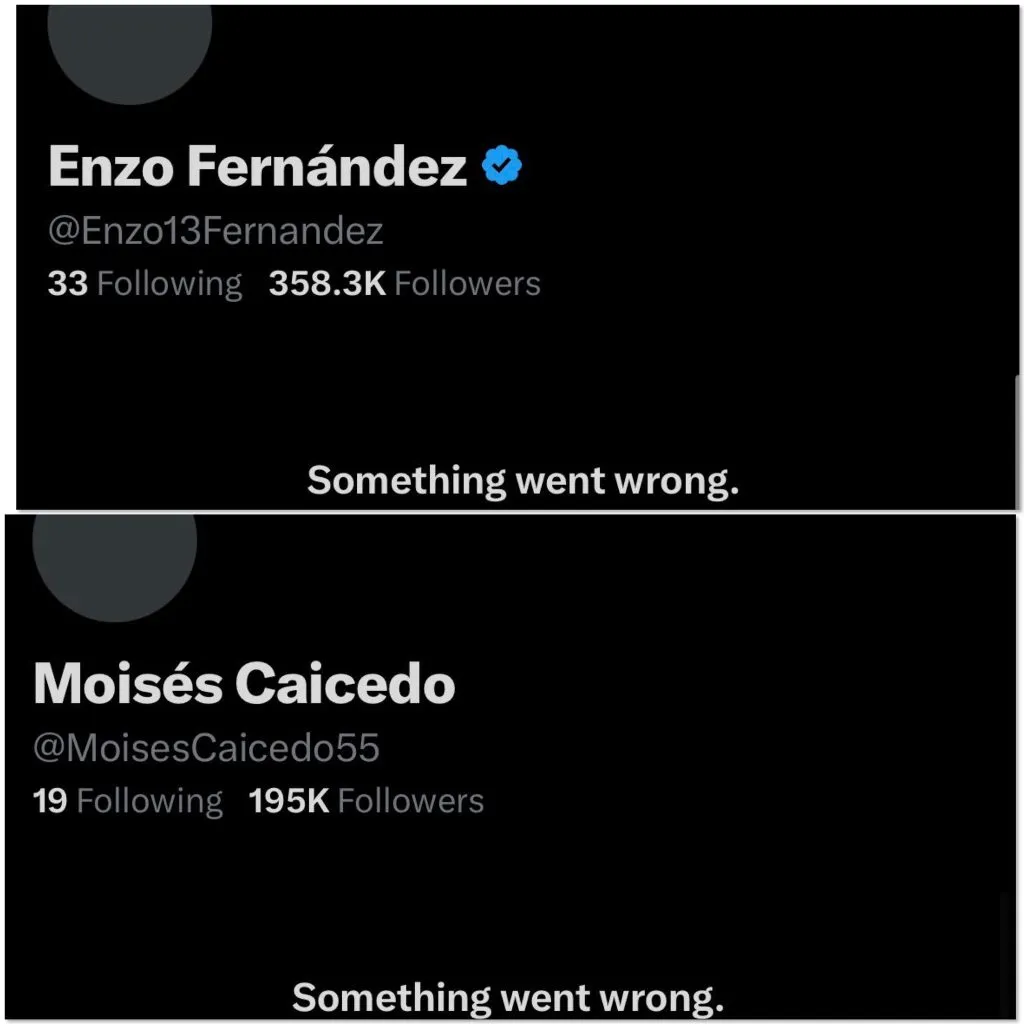Click the upper Something went wrong message
Screen dimensions: 1024x1024
pos(524,481)
